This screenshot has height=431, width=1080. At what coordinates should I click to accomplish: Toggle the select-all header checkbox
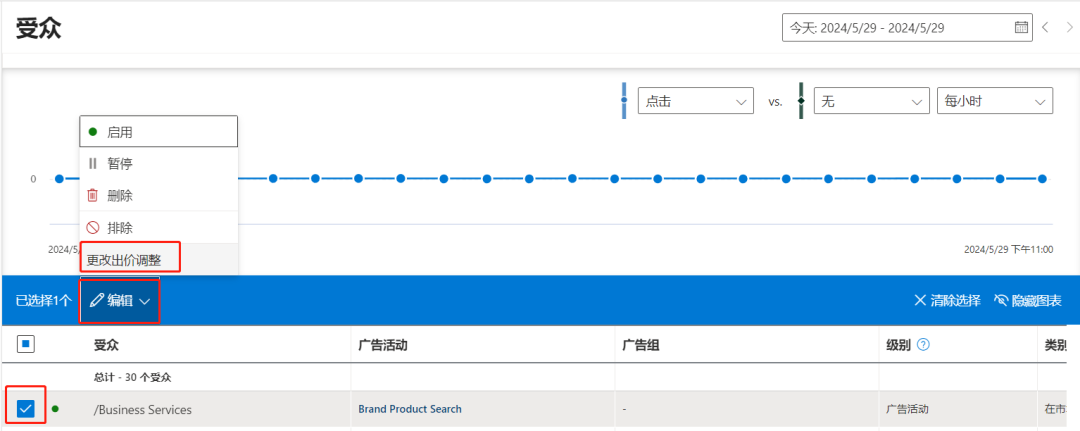coord(25,345)
